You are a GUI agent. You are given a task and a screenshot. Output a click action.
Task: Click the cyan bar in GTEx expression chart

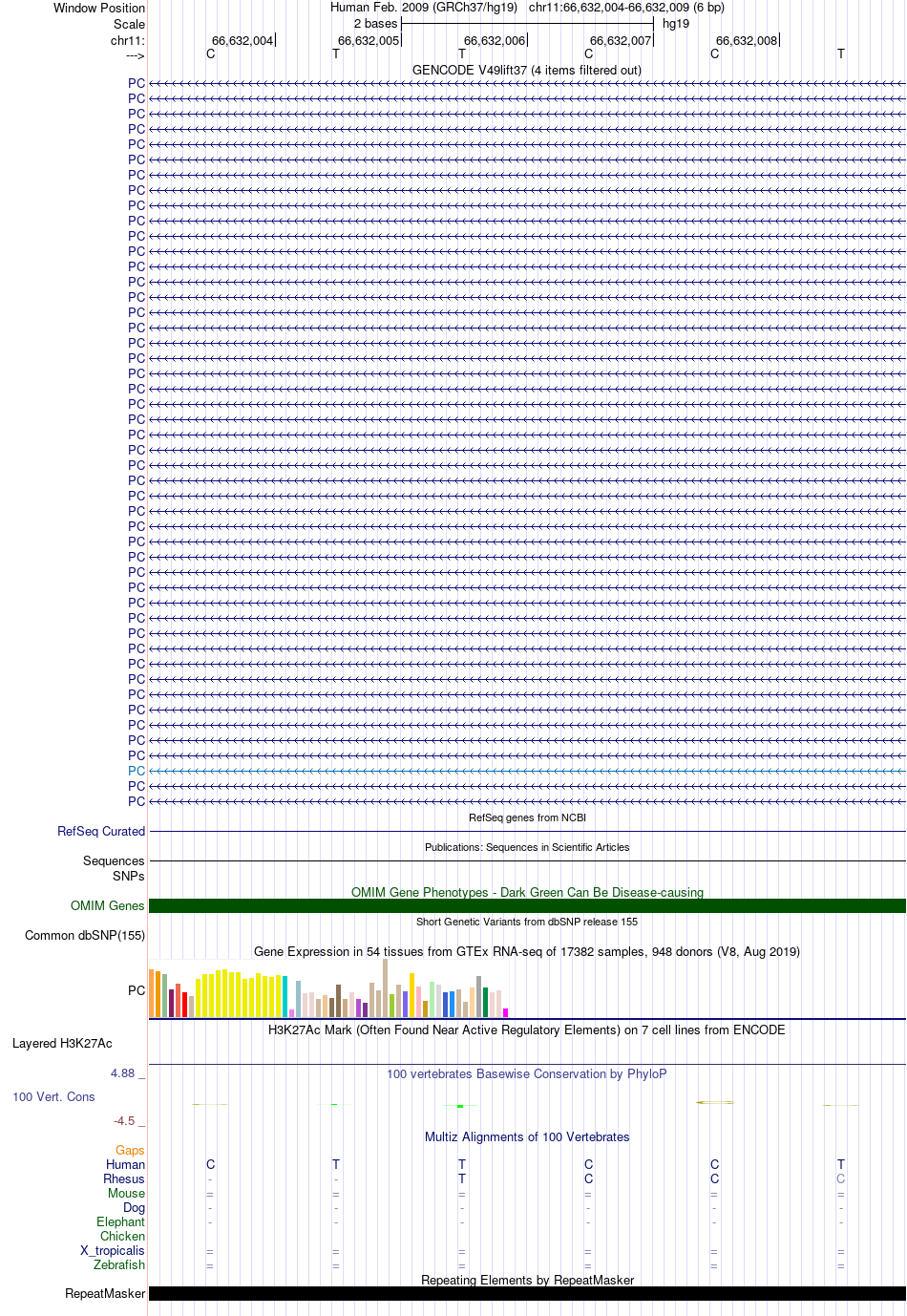pyautogui.click(x=285, y=996)
